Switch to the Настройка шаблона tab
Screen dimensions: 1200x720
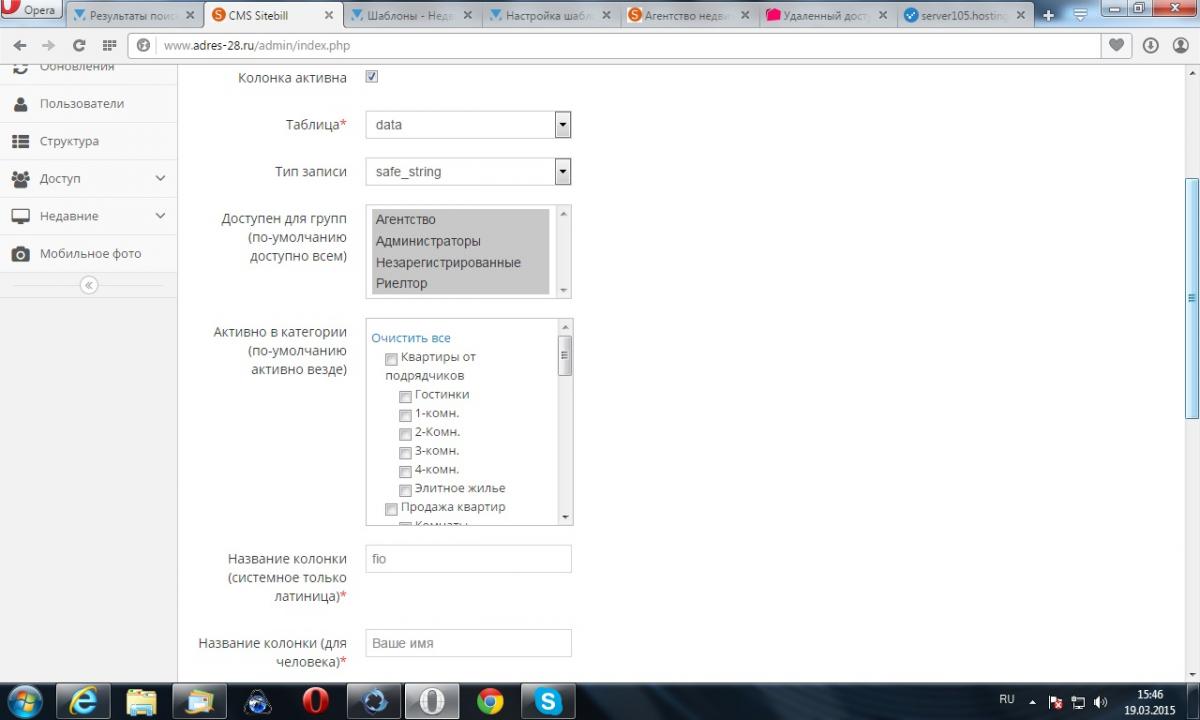551,16
